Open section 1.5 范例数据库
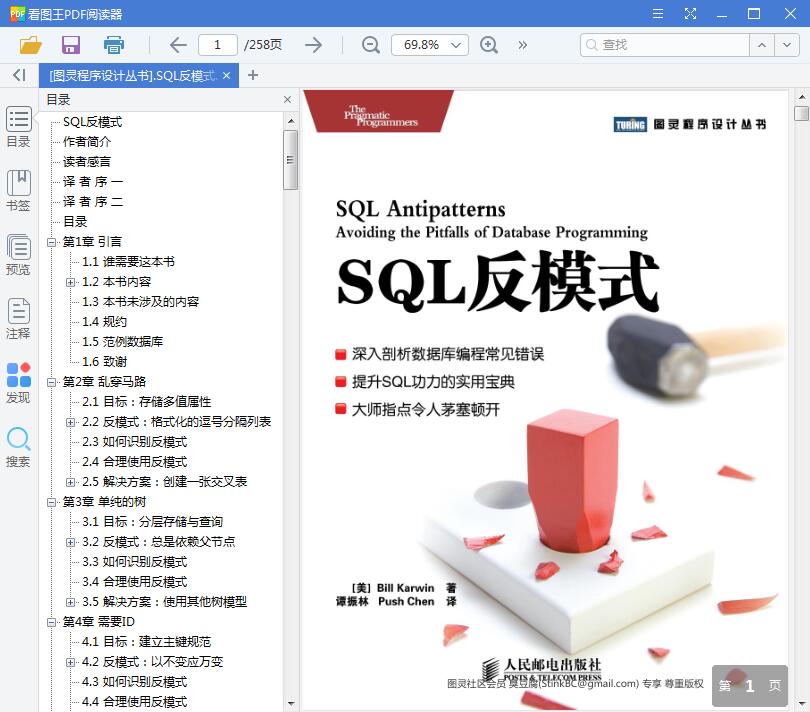 122,342
